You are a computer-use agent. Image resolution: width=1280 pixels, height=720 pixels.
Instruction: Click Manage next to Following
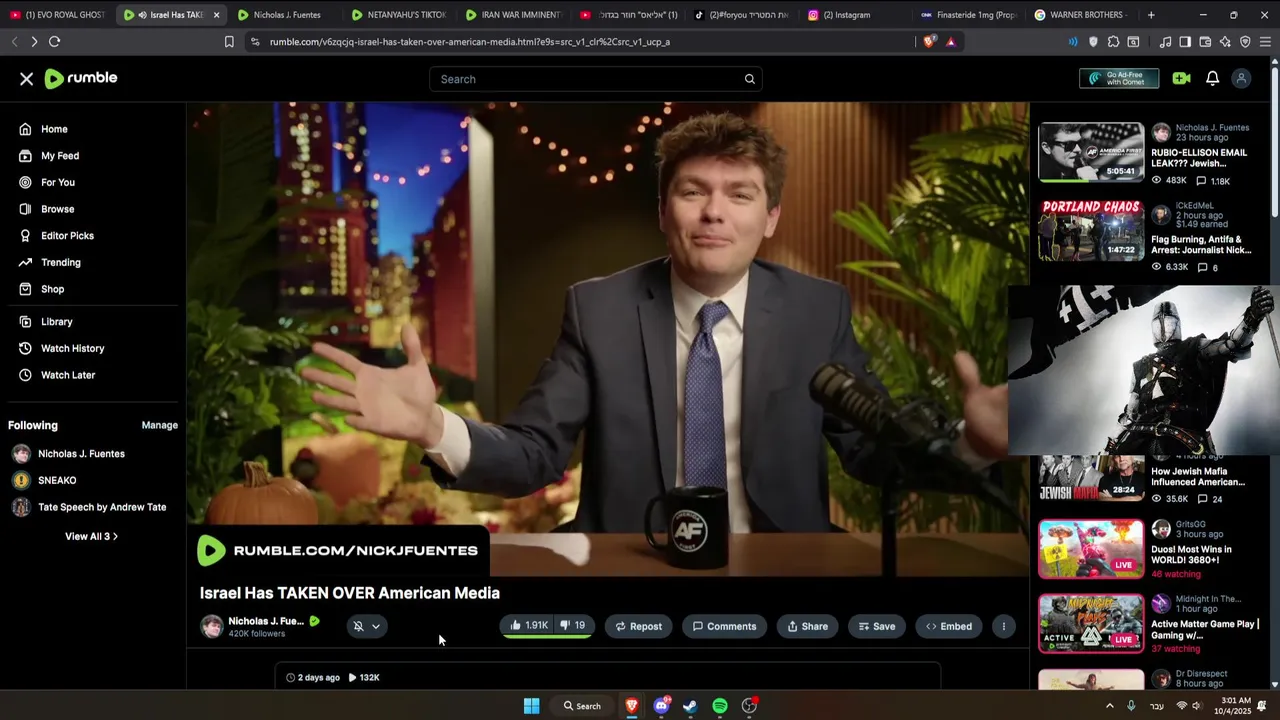[x=159, y=425]
